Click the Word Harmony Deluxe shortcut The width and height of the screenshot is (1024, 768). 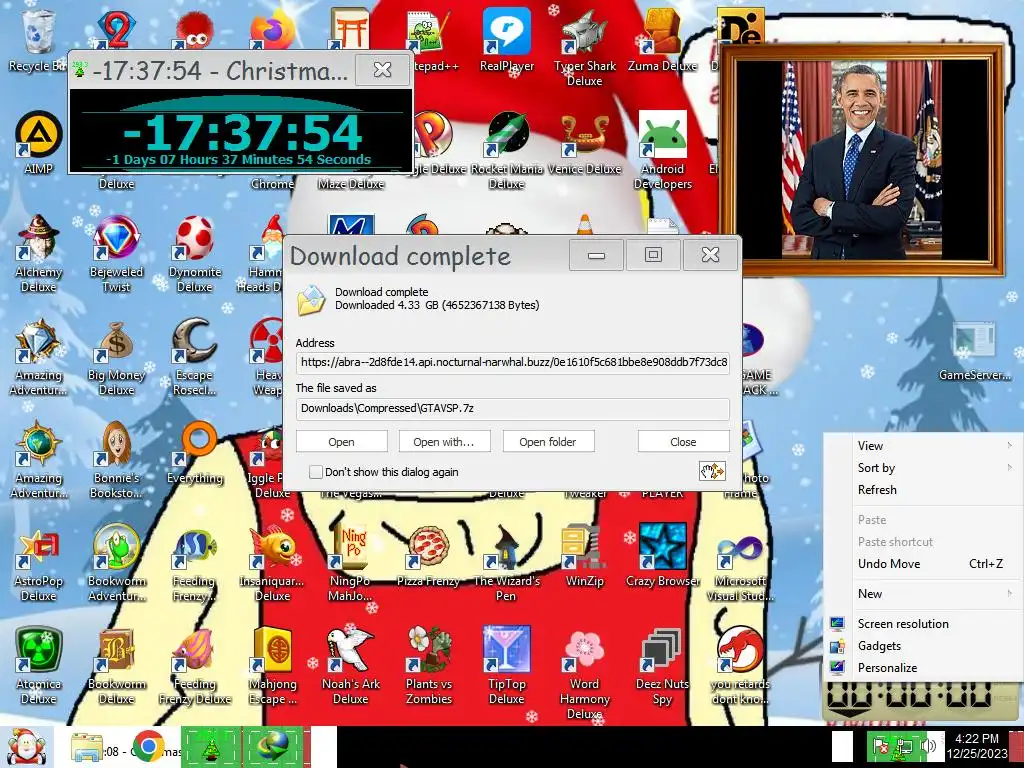[584, 673]
